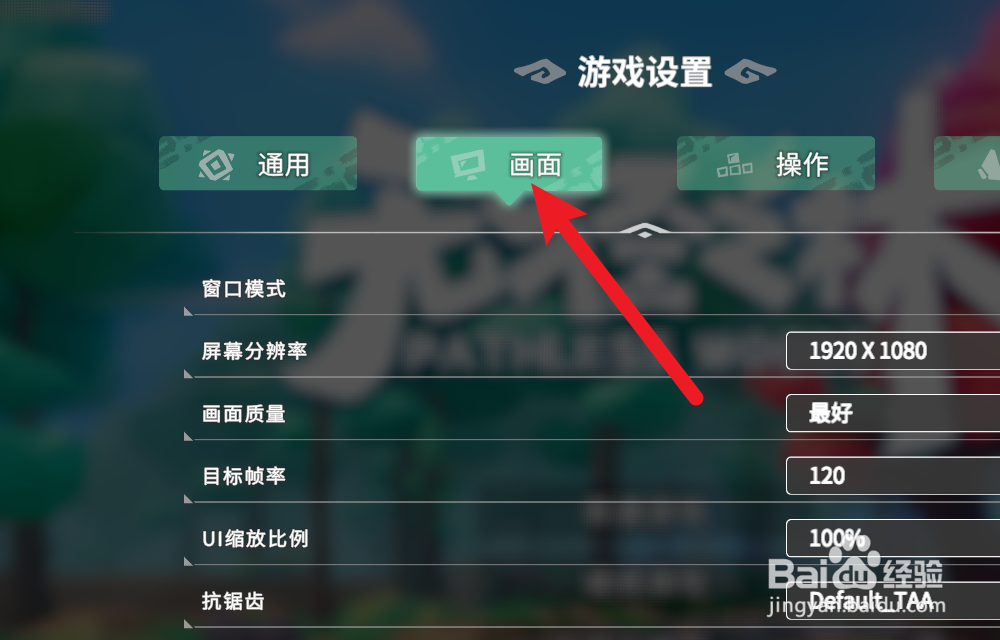Click the triangle marker under 画面质量
This screenshot has height=640, width=1000.
(x=188, y=436)
